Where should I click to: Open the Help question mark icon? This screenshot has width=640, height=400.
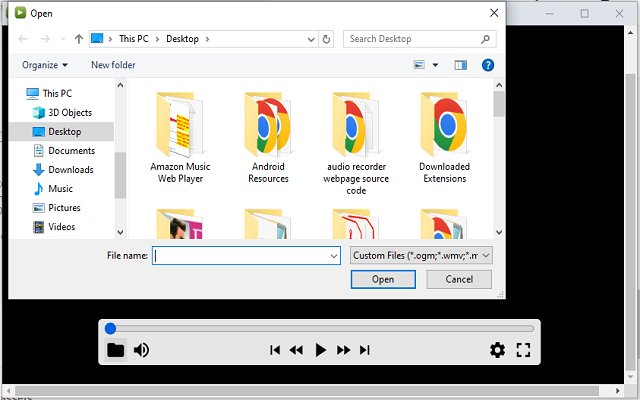click(x=488, y=65)
